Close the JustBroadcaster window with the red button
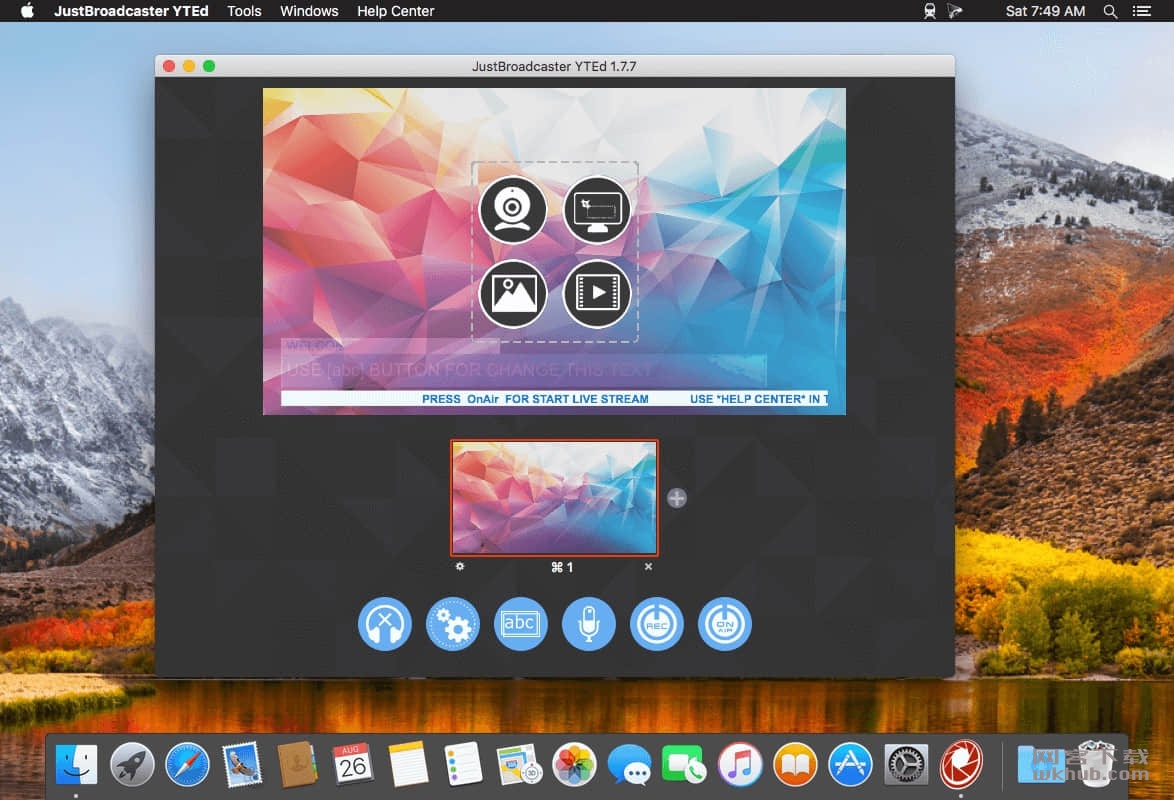1174x800 pixels. [169, 66]
